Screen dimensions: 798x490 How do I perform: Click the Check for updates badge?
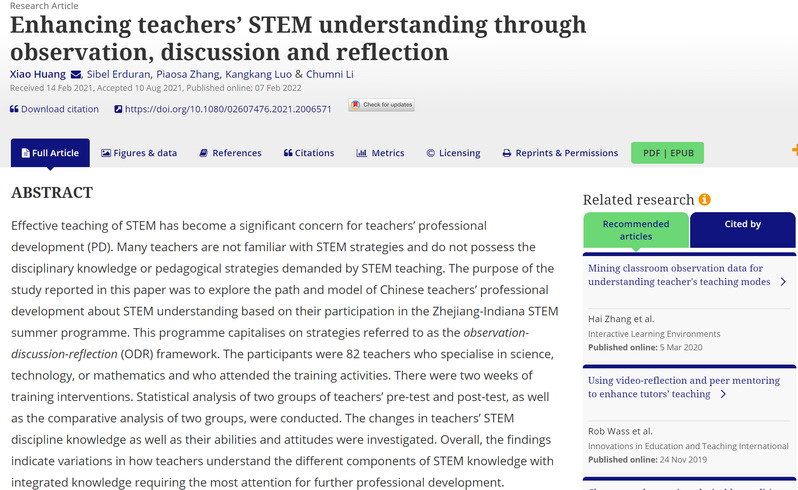tap(381, 105)
